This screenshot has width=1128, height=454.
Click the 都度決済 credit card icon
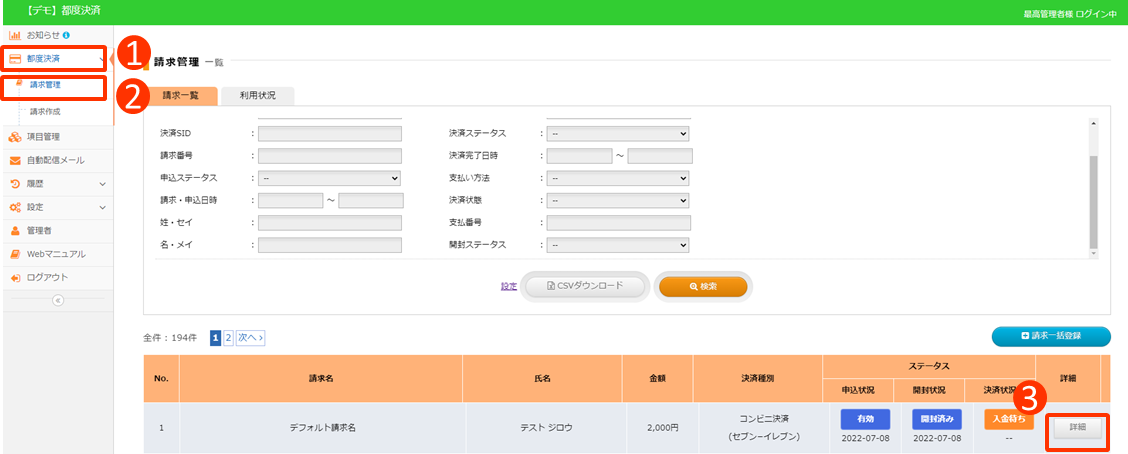(15, 59)
